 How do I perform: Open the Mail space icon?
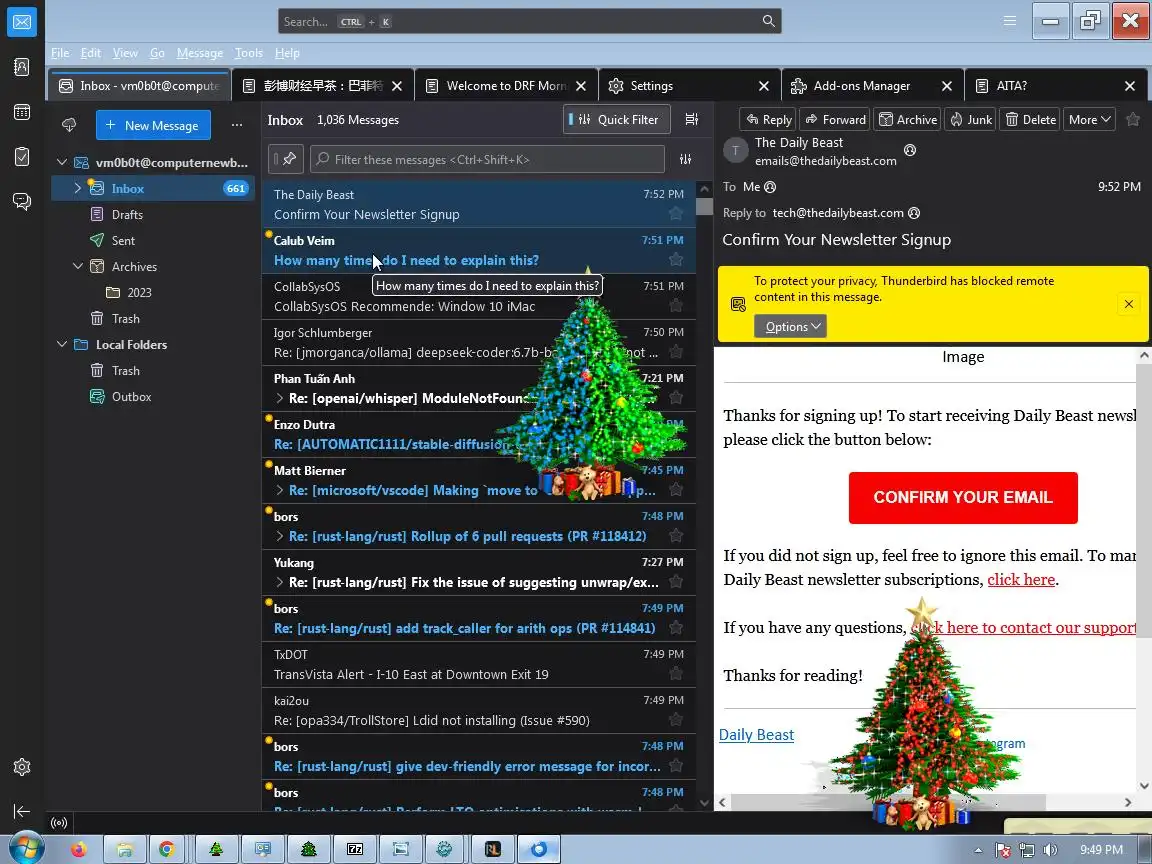tap(22, 22)
